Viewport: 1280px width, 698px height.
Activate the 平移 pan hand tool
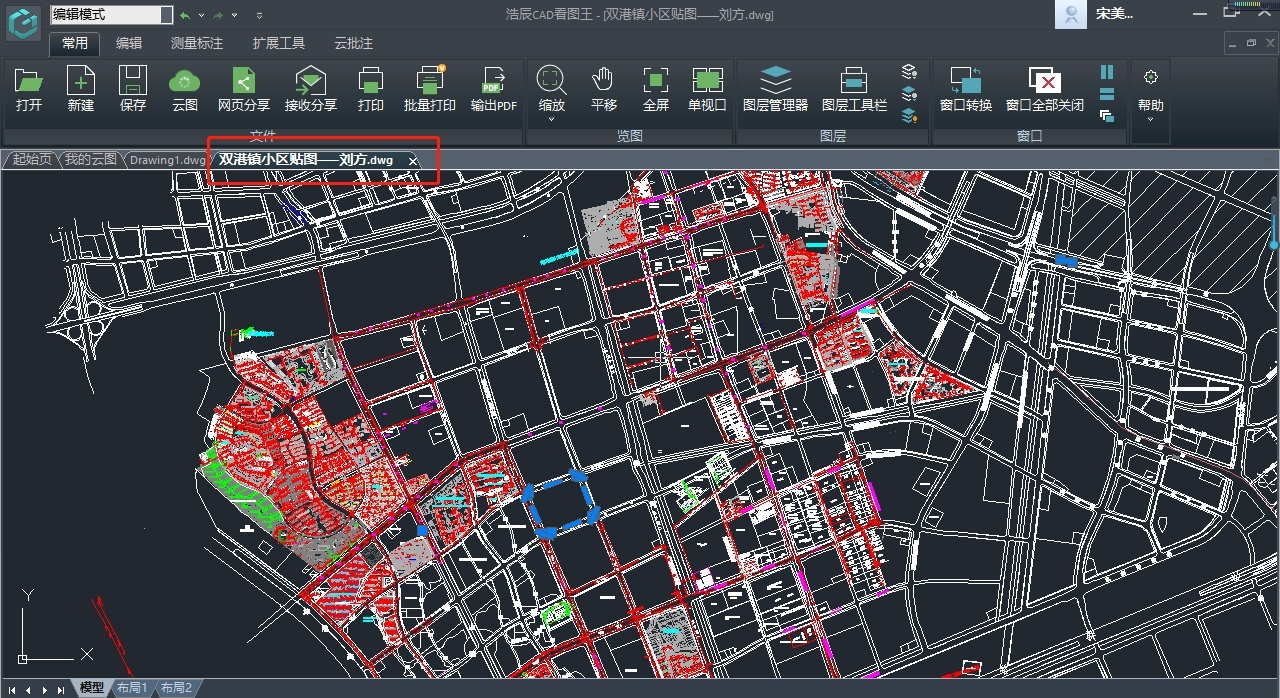(x=603, y=89)
